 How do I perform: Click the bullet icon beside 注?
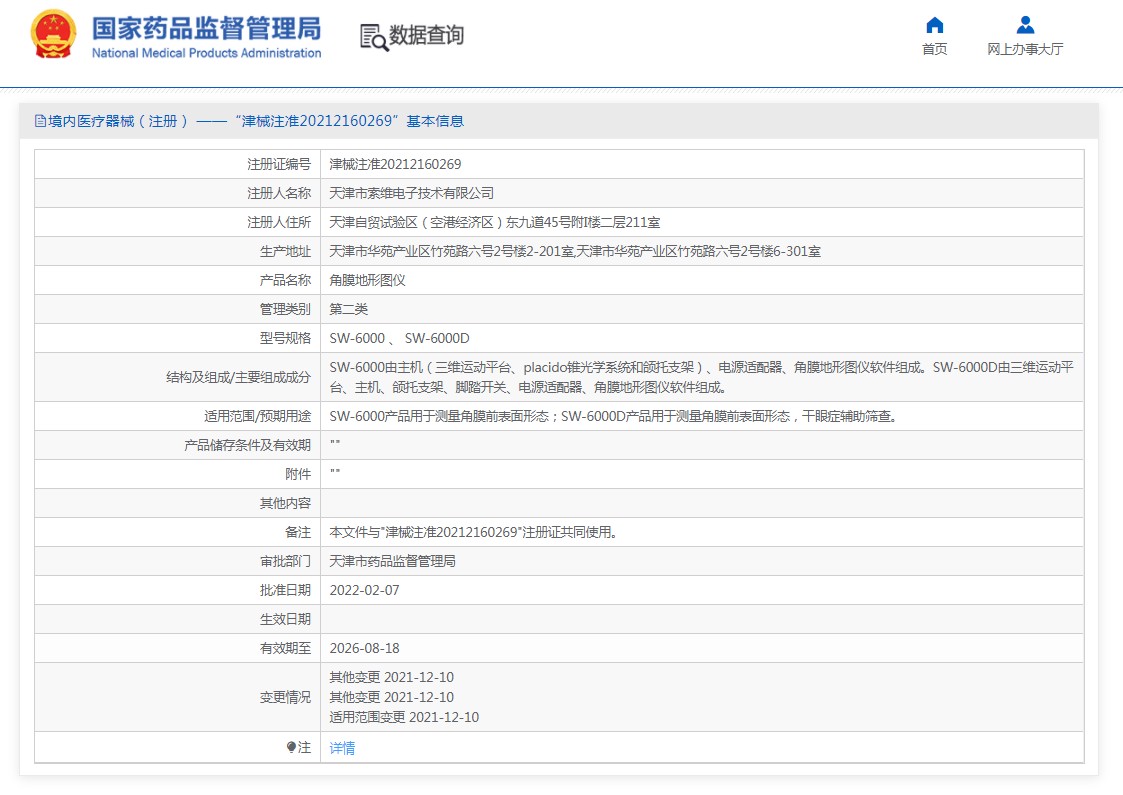291,747
